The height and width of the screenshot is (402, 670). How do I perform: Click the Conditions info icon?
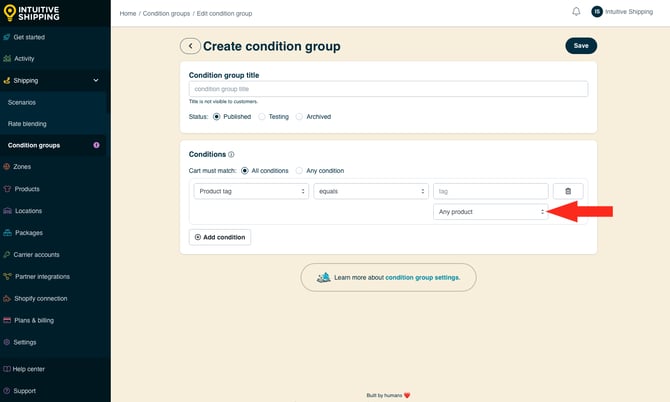231,154
